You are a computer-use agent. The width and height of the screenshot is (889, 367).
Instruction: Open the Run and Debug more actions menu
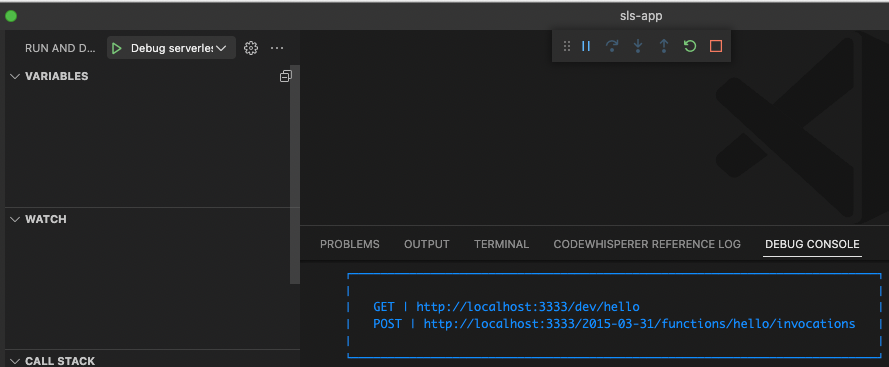[277, 48]
